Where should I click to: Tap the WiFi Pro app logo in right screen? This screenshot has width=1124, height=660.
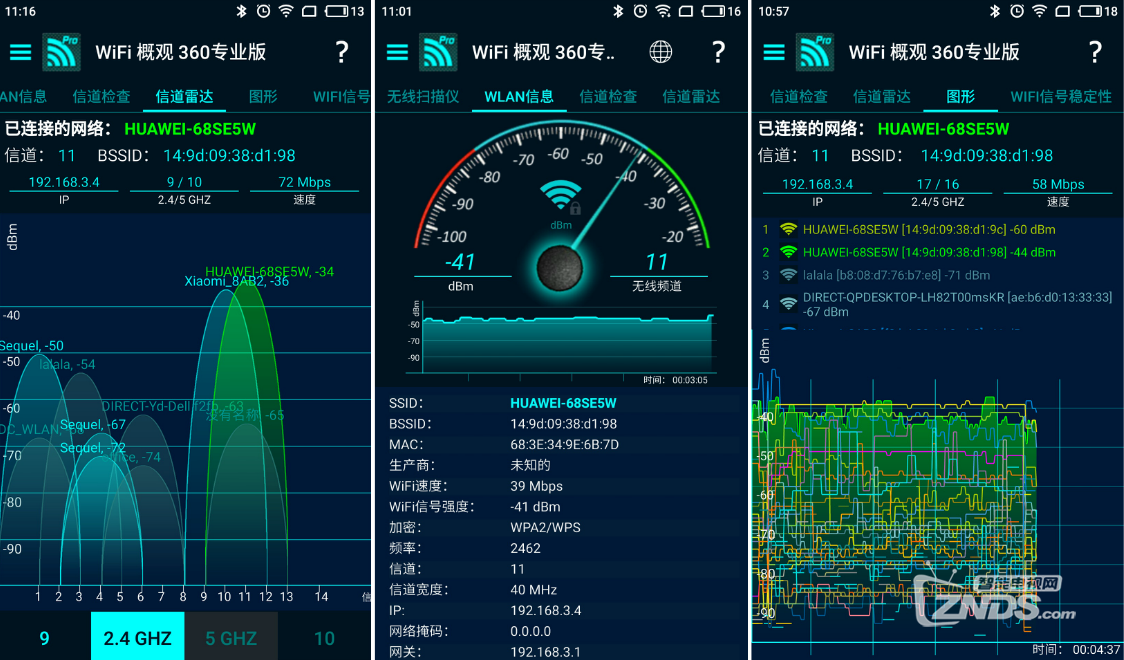[815, 52]
